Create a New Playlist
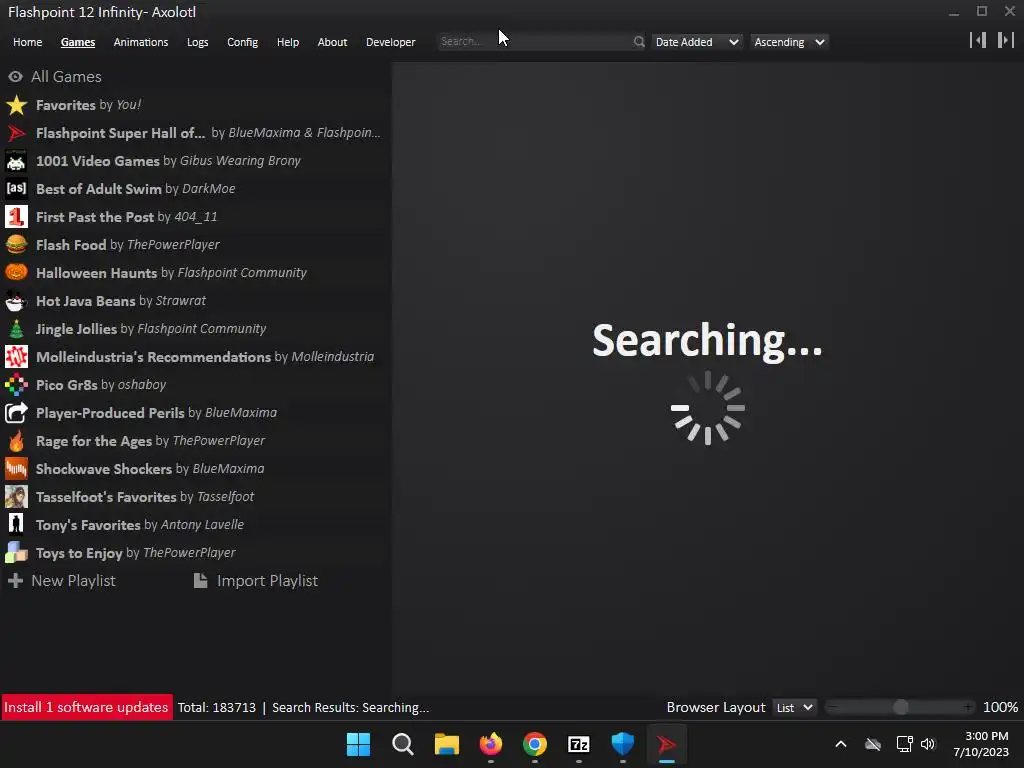This screenshot has width=1024, height=768. (61, 581)
